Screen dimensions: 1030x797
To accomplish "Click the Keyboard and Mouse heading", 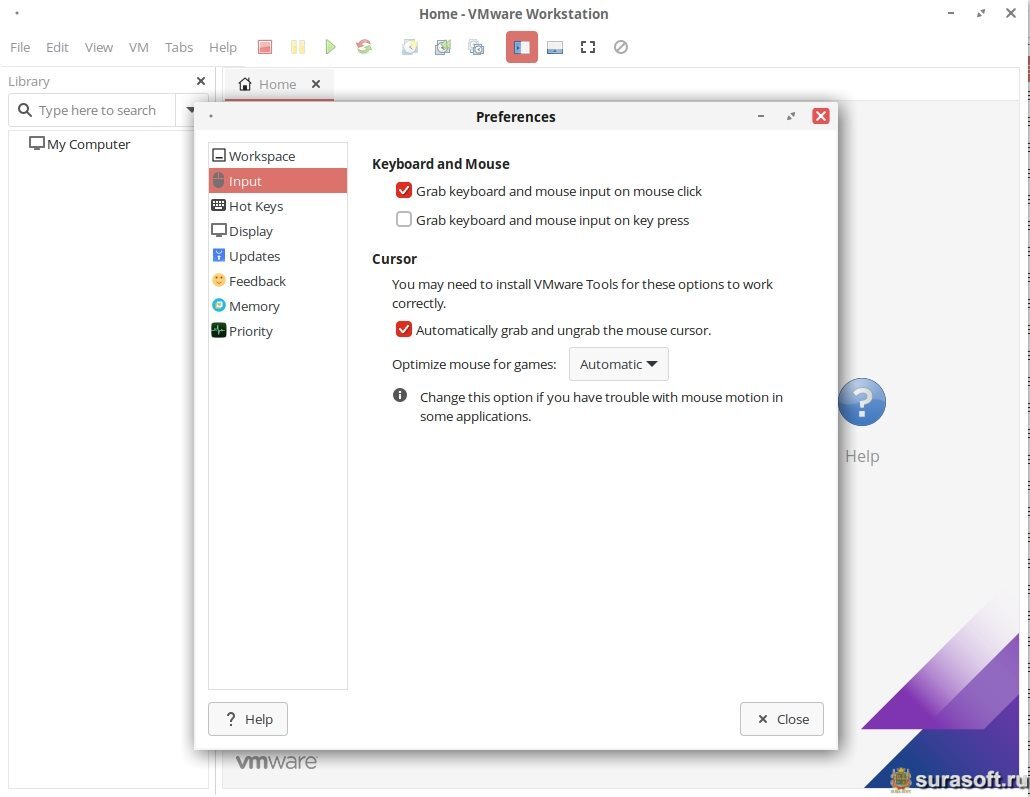I will coord(441,164).
